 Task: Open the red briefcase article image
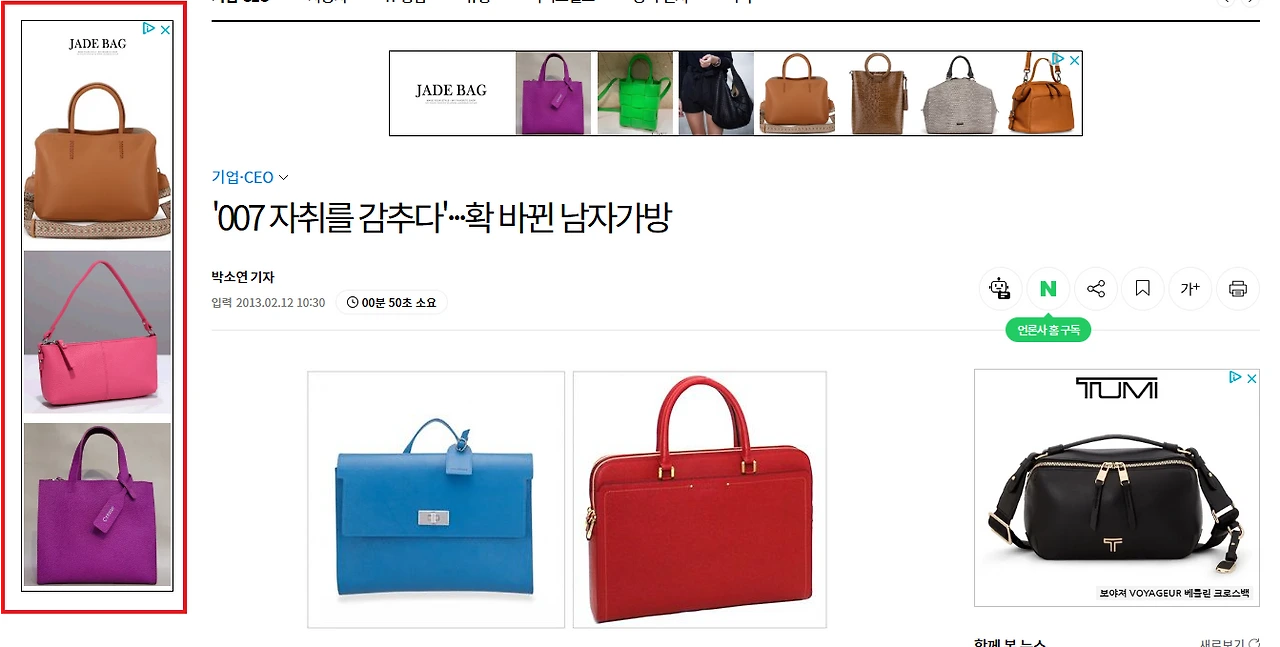pyautogui.click(x=700, y=500)
